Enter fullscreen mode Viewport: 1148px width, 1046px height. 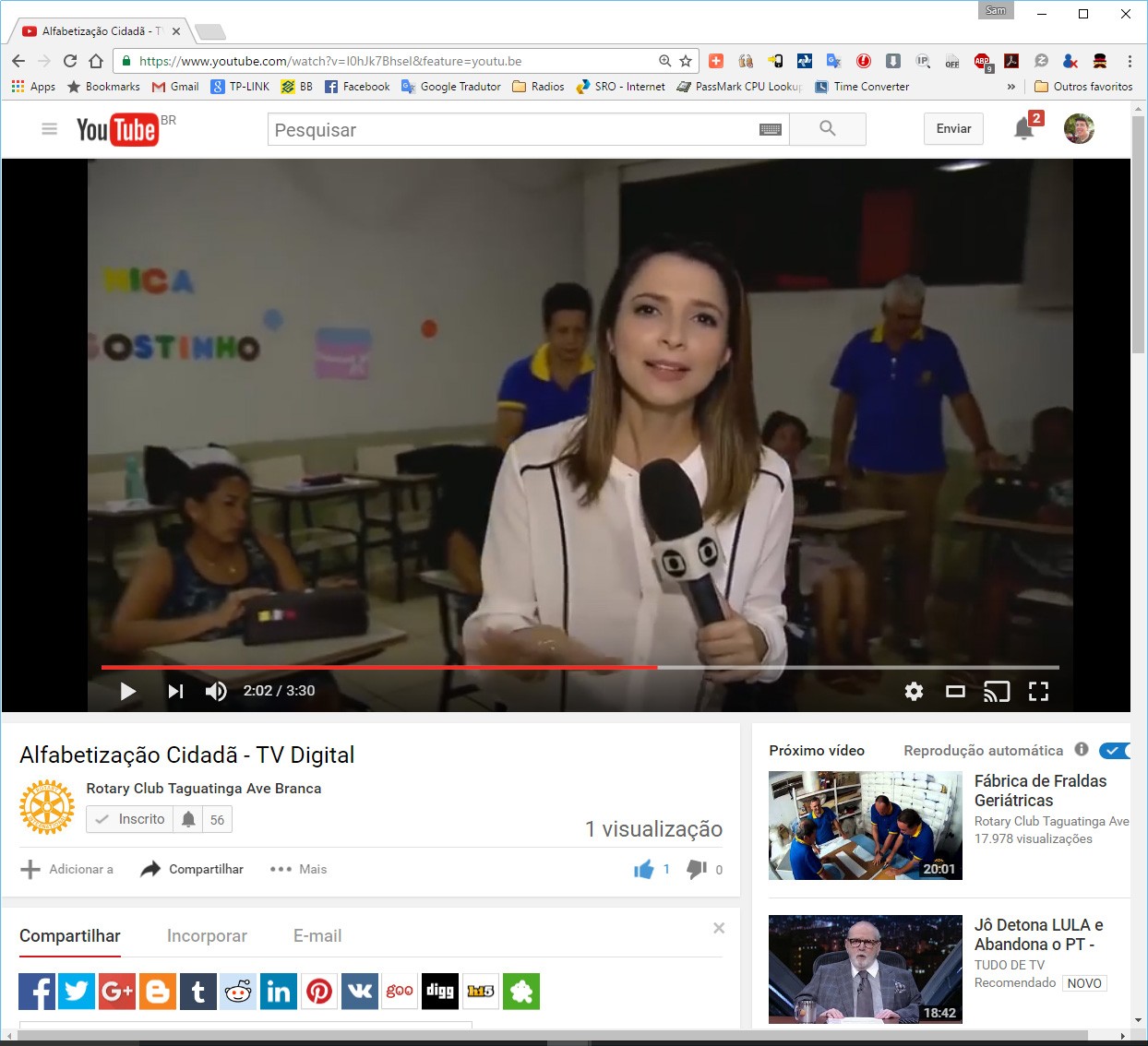[x=1038, y=691]
